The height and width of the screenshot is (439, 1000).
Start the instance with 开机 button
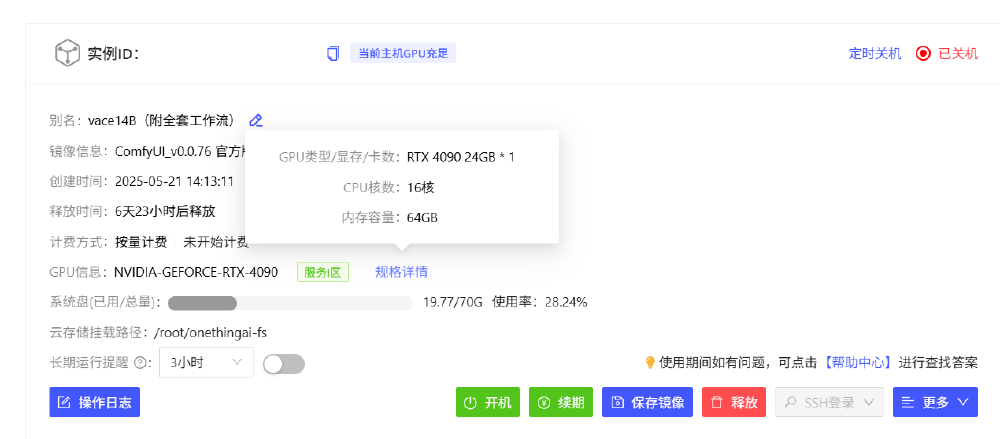pos(488,402)
